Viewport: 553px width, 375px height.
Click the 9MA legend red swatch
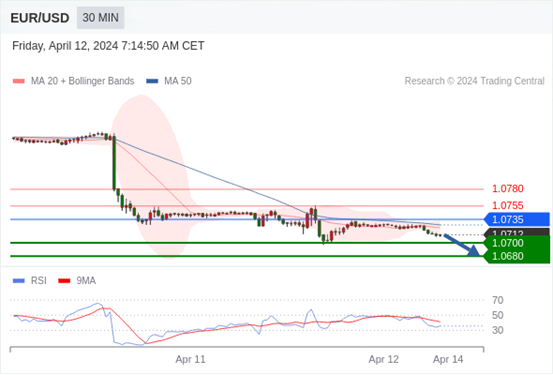point(64,281)
